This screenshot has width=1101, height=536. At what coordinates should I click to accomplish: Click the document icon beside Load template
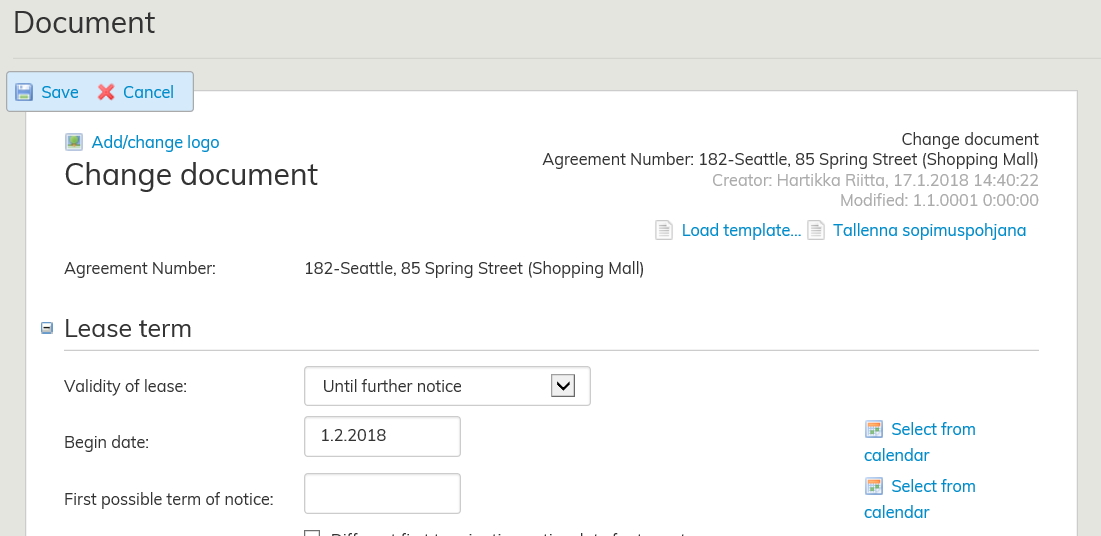(664, 230)
